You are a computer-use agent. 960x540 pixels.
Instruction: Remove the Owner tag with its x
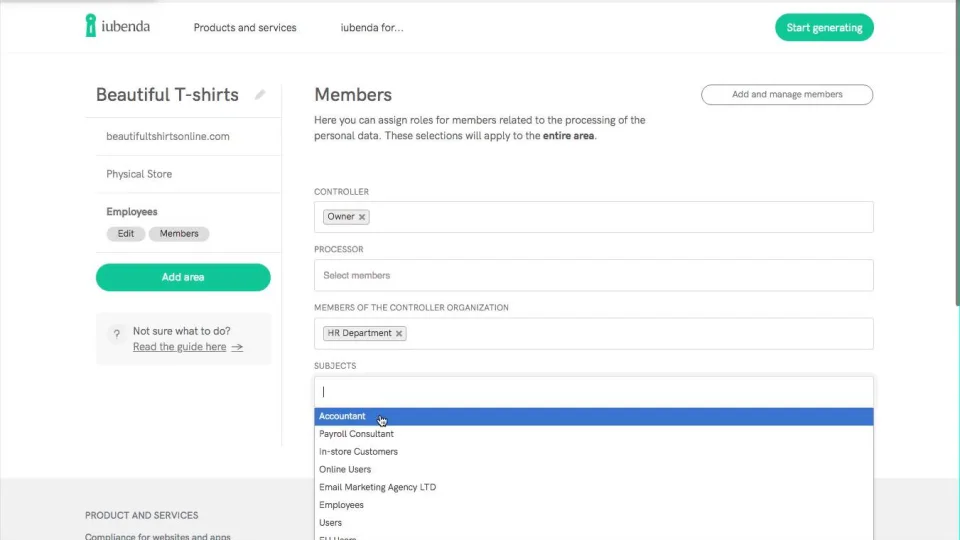(362, 217)
